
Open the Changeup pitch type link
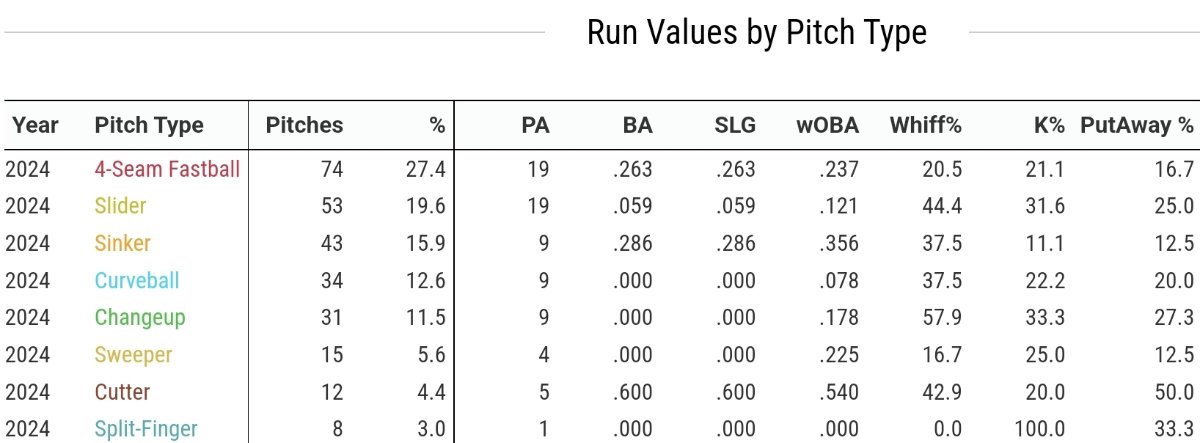click(x=140, y=318)
